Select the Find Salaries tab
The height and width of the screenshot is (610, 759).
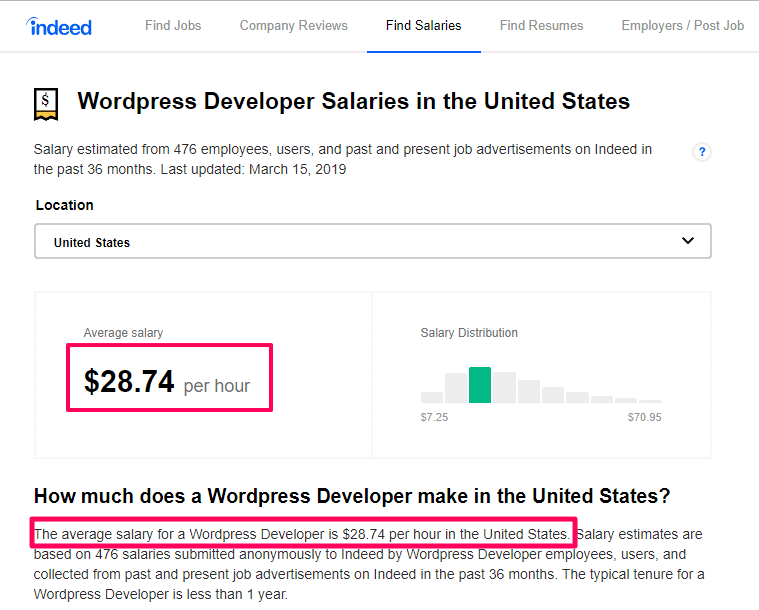click(x=424, y=25)
